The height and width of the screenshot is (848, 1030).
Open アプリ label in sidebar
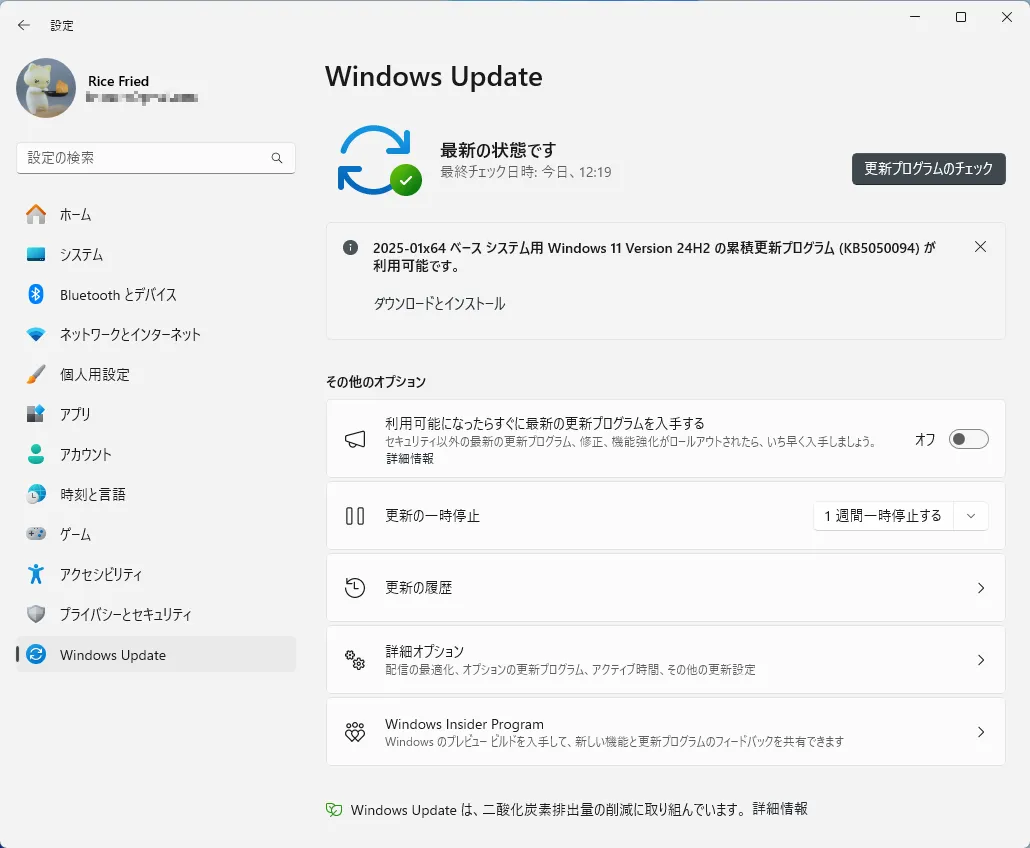click(75, 414)
